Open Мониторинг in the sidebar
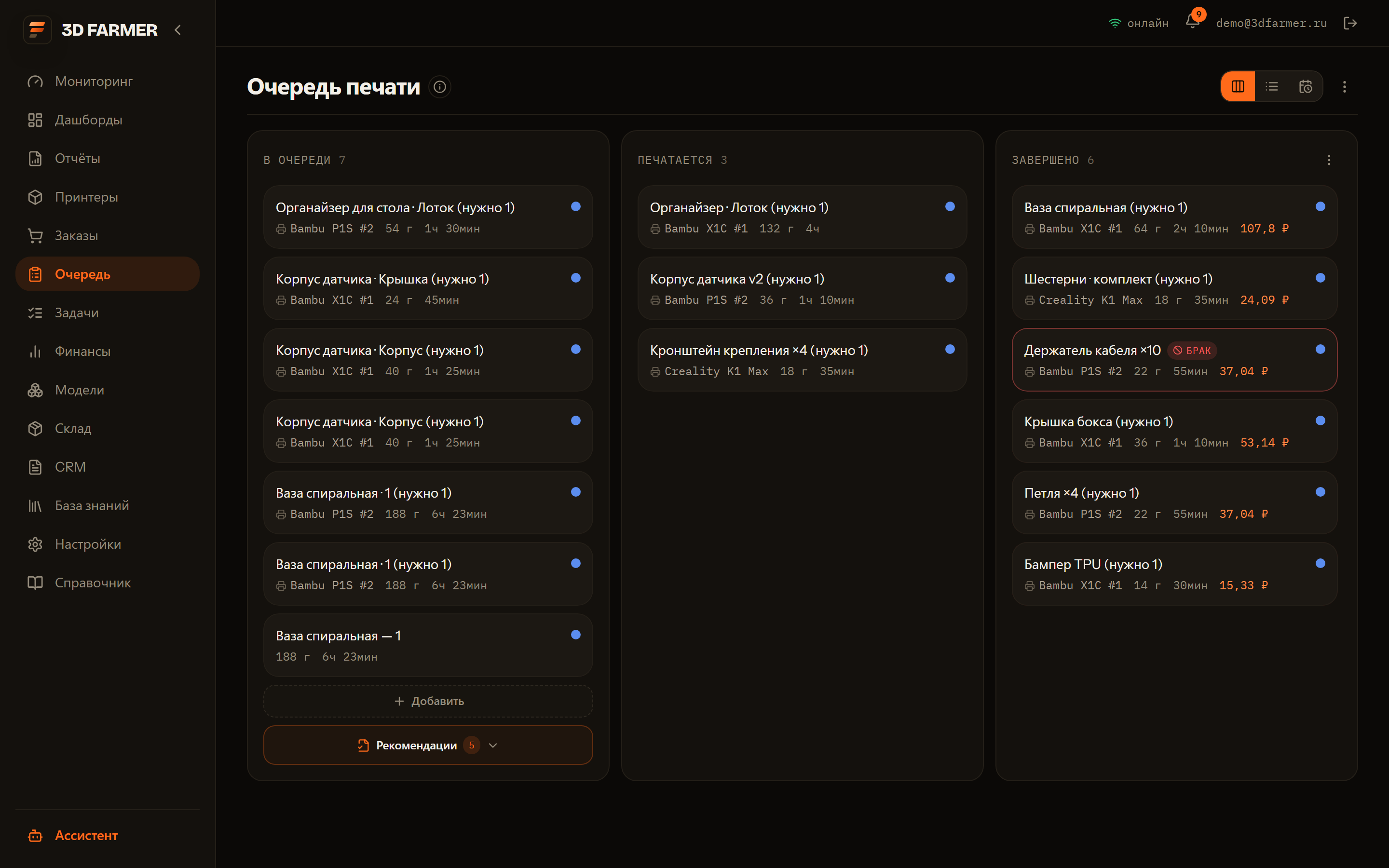The width and height of the screenshot is (1389, 868). [x=108, y=81]
